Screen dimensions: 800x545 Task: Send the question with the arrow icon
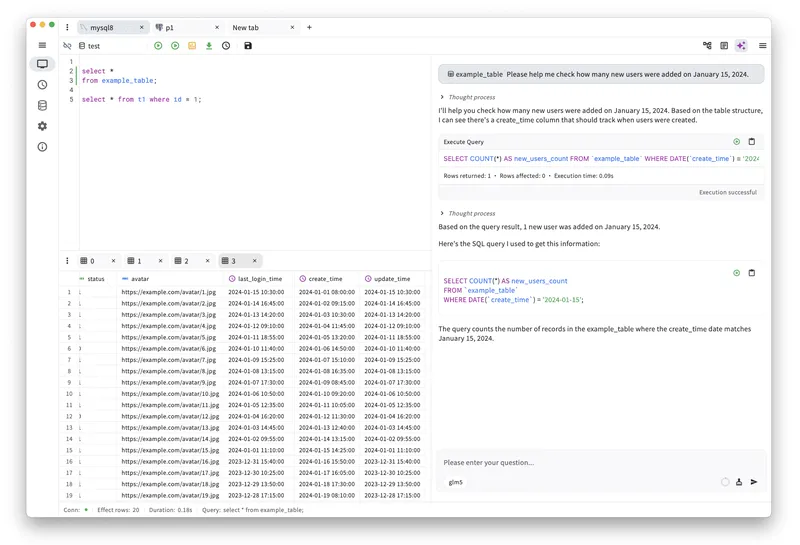[754, 482]
